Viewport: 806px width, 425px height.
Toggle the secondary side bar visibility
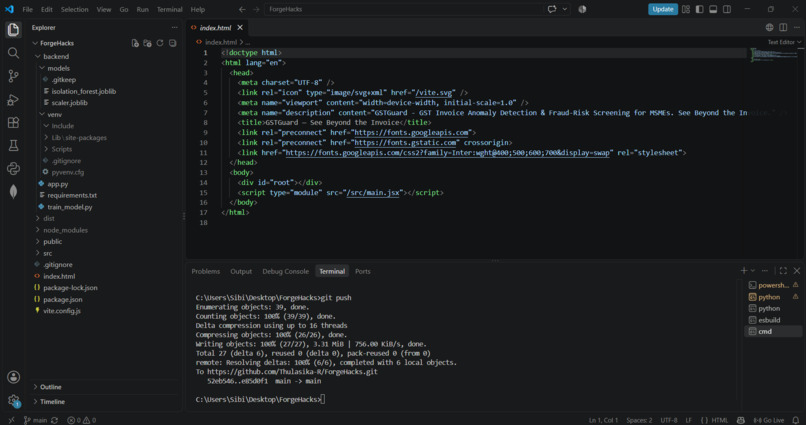(727, 9)
